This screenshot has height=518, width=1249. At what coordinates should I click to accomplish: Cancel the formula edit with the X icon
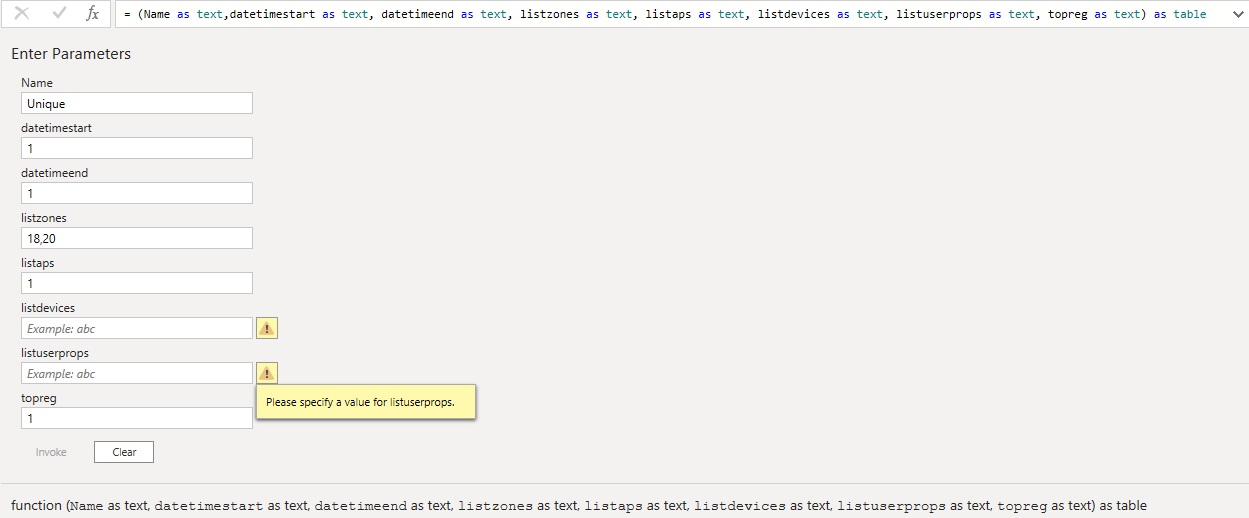click(x=22, y=14)
